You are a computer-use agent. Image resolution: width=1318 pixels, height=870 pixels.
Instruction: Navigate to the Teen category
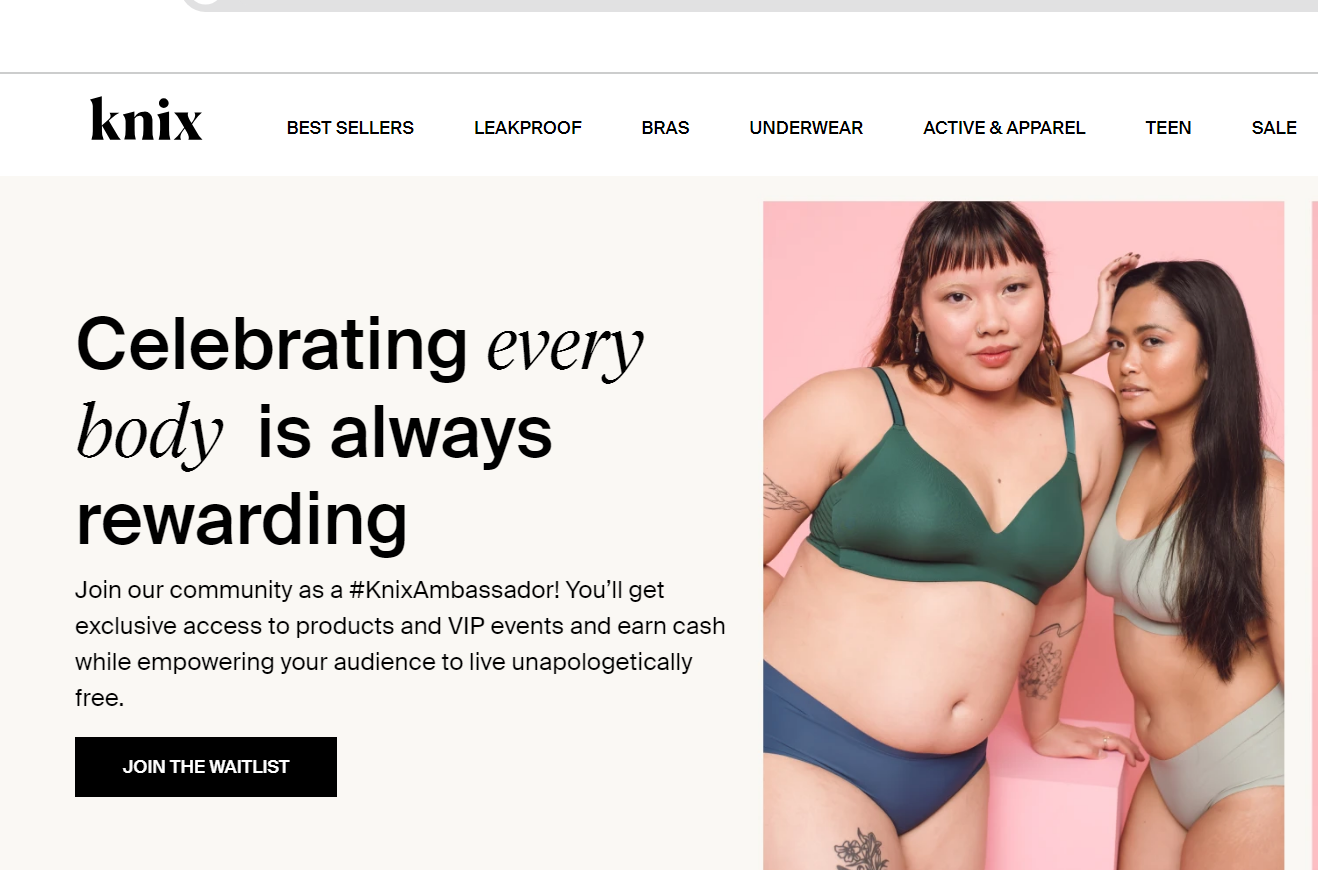[1168, 128]
